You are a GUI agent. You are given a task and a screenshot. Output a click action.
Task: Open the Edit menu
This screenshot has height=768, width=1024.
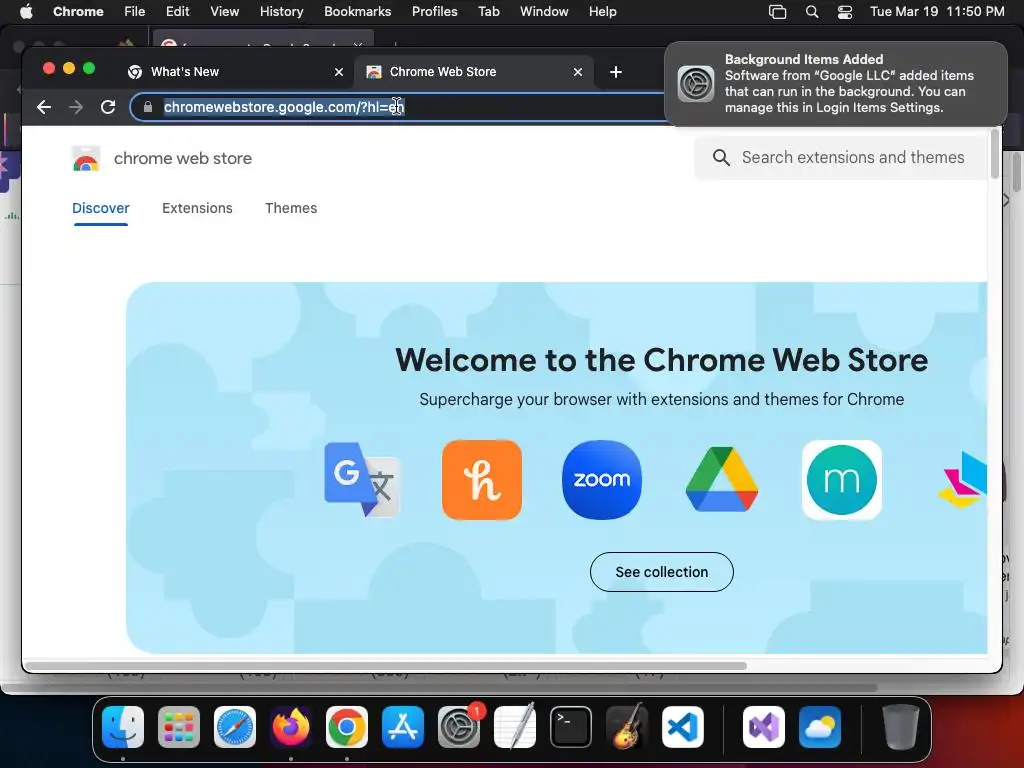[x=177, y=12]
